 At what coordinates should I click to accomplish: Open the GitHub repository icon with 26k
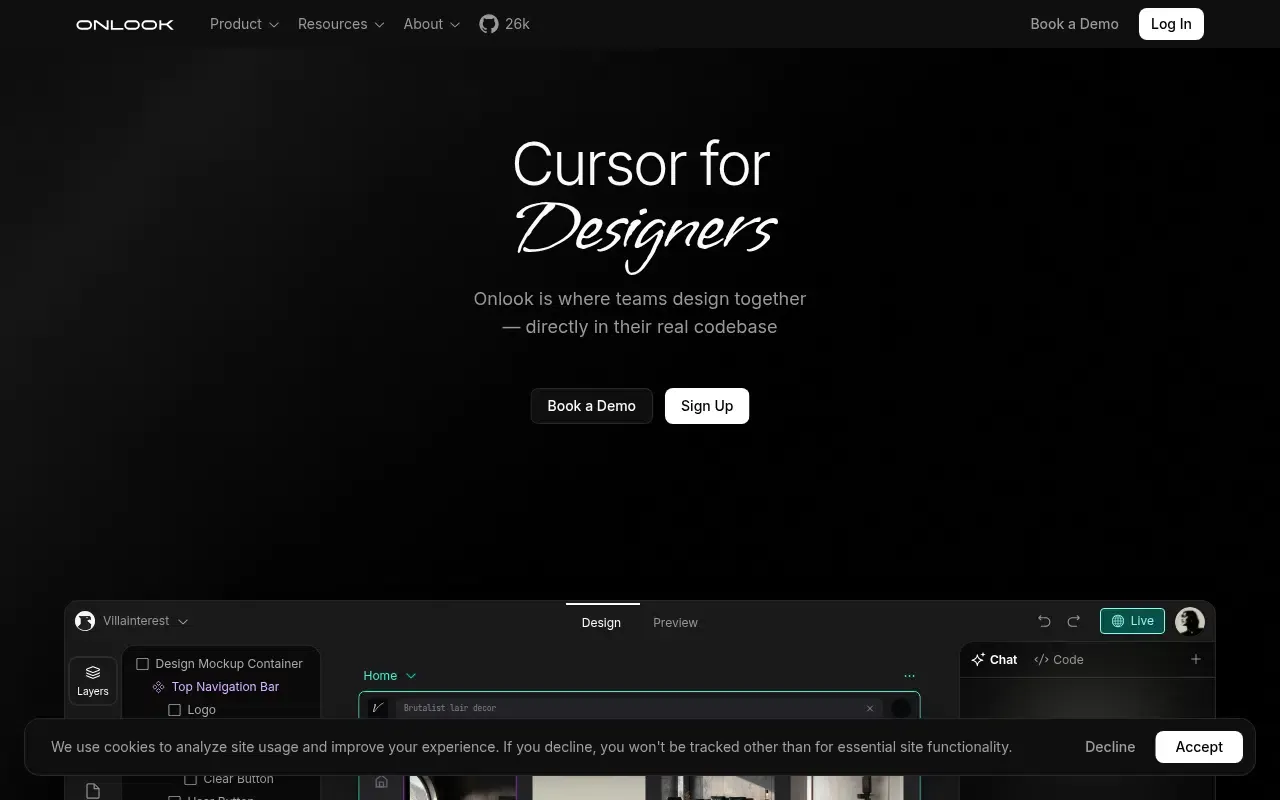(505, 24)
